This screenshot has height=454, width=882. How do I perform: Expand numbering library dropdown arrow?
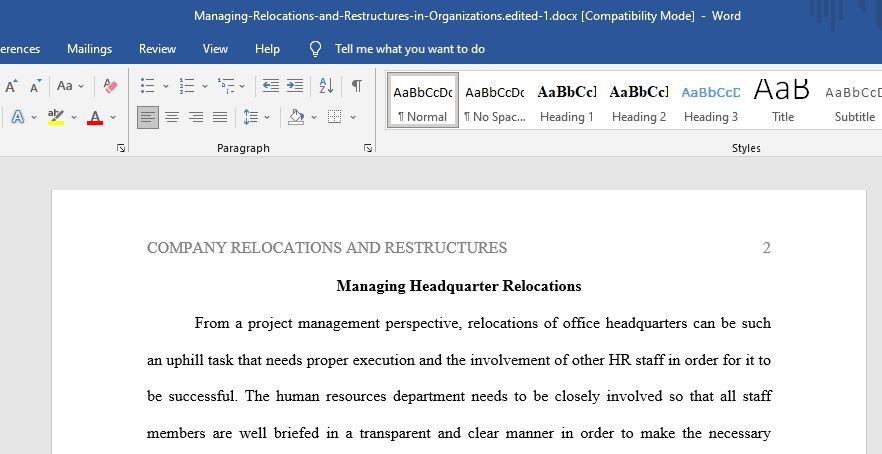coord(205,86)
